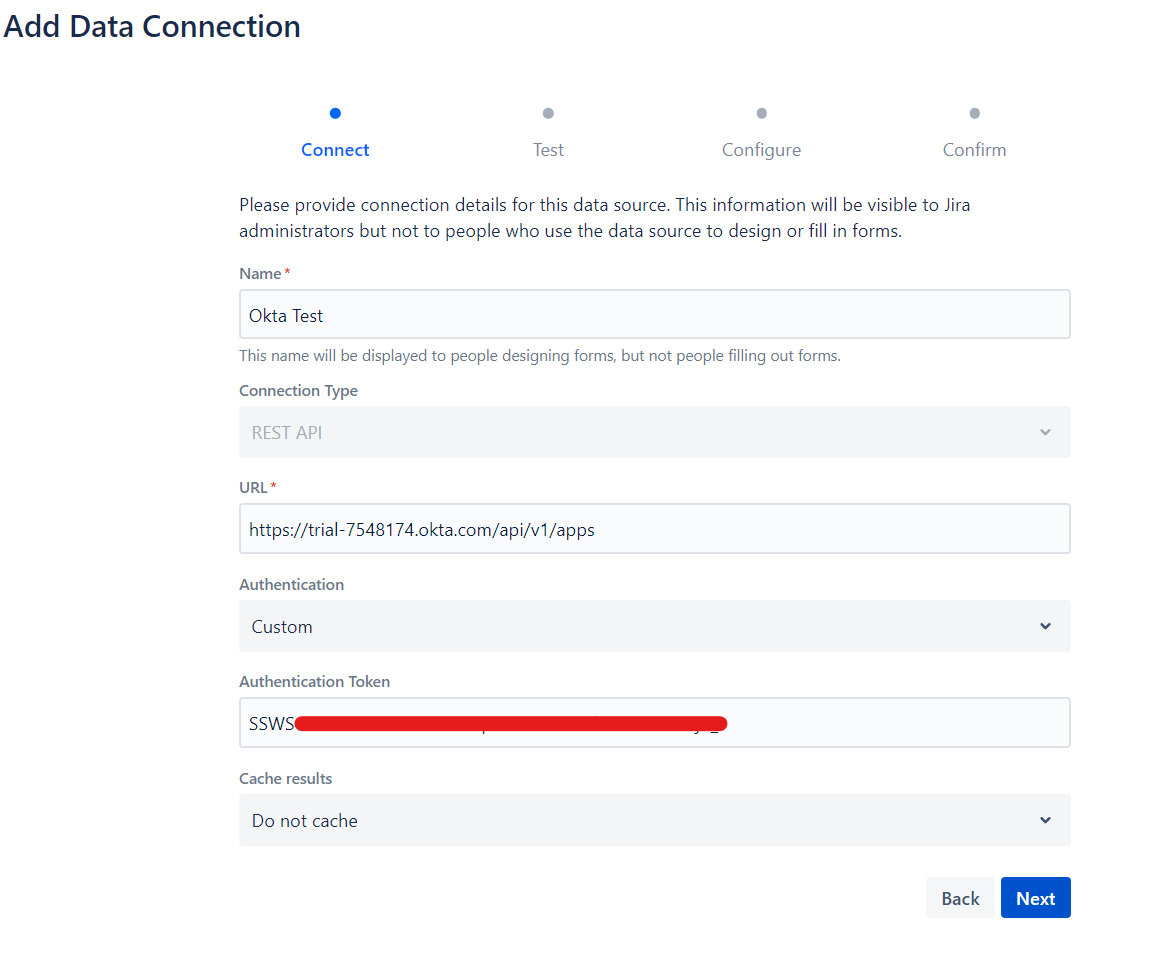Screen dimensions: 1162x953
Task: Select the Connect step in the wizard
Action: click(335, 150)
